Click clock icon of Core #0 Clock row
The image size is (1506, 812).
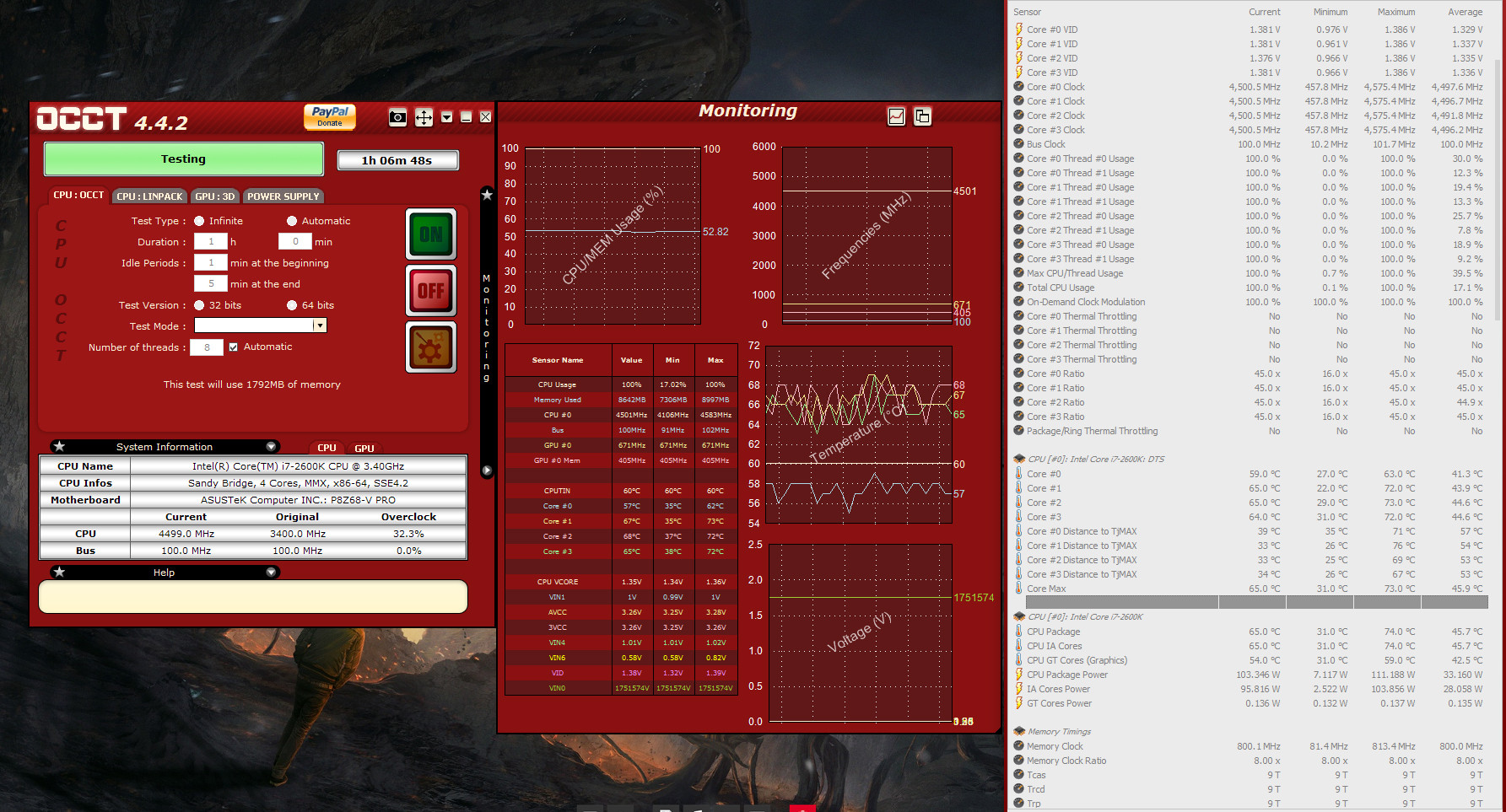[x=1019, y=87]
